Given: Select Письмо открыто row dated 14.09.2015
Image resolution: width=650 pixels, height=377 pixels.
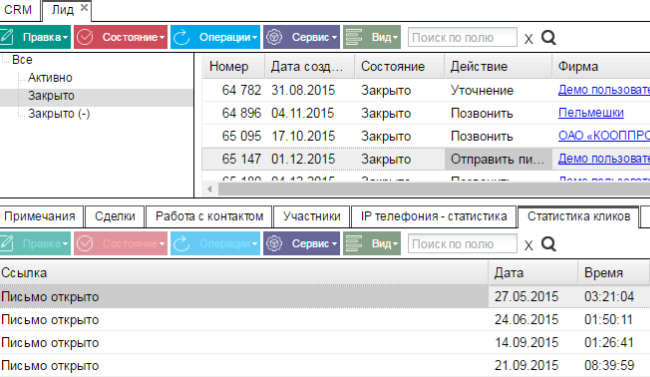Looking at the screenshot, I should [325, 343].
